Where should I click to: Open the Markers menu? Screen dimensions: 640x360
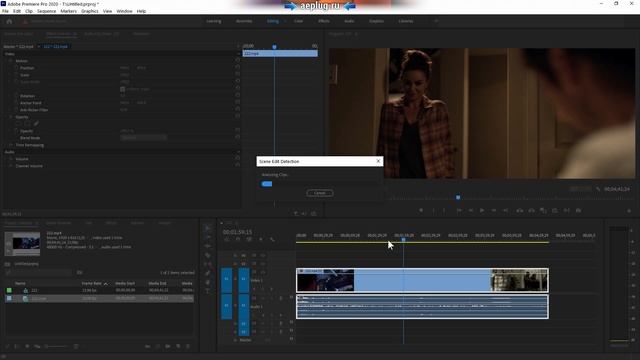(69, 11)
